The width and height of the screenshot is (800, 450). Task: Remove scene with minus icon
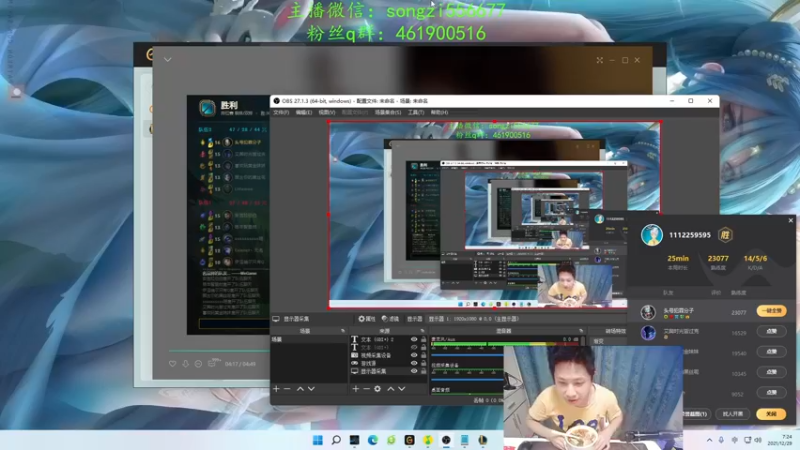click(x=287, y=389)
